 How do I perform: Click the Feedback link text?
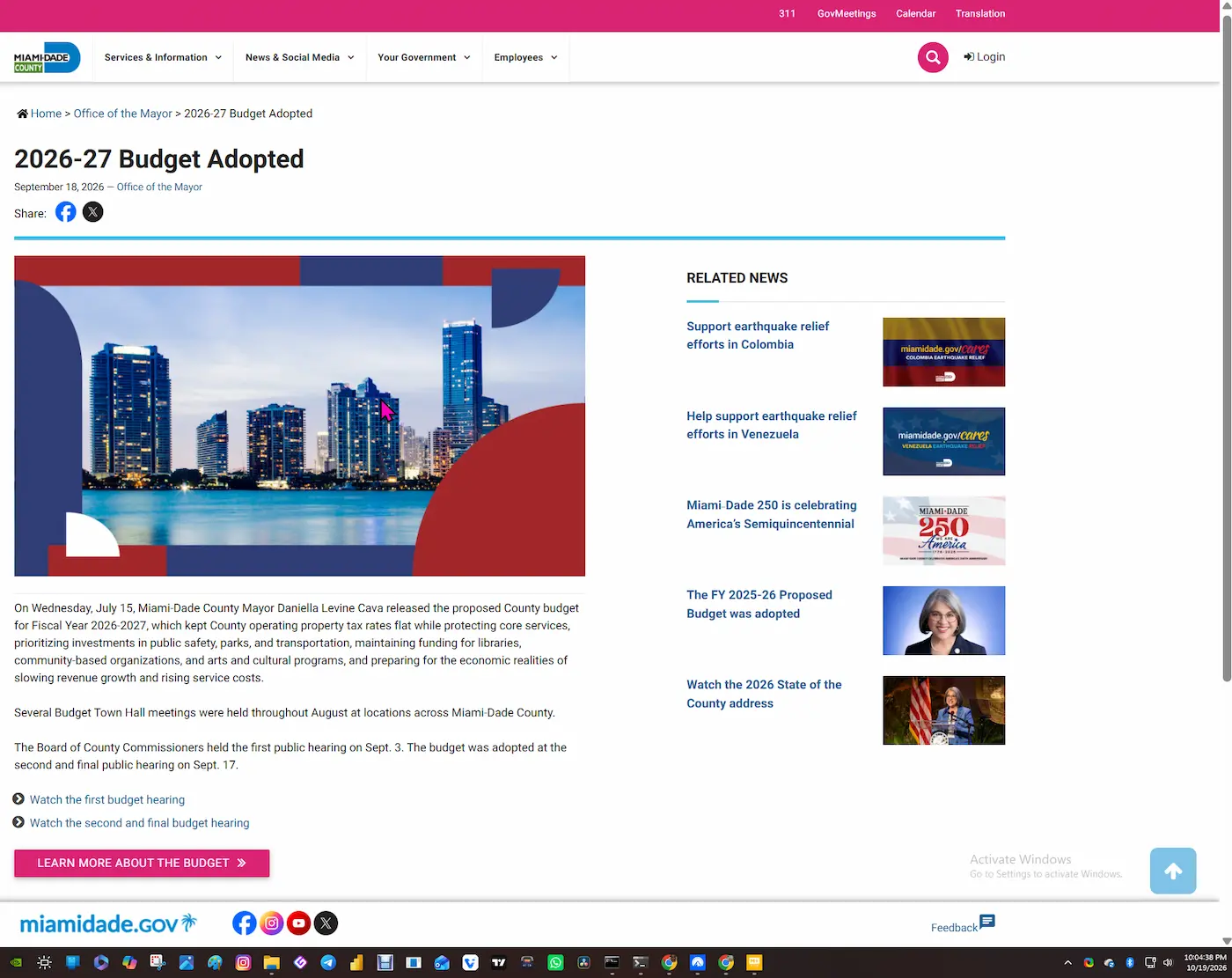954,928
